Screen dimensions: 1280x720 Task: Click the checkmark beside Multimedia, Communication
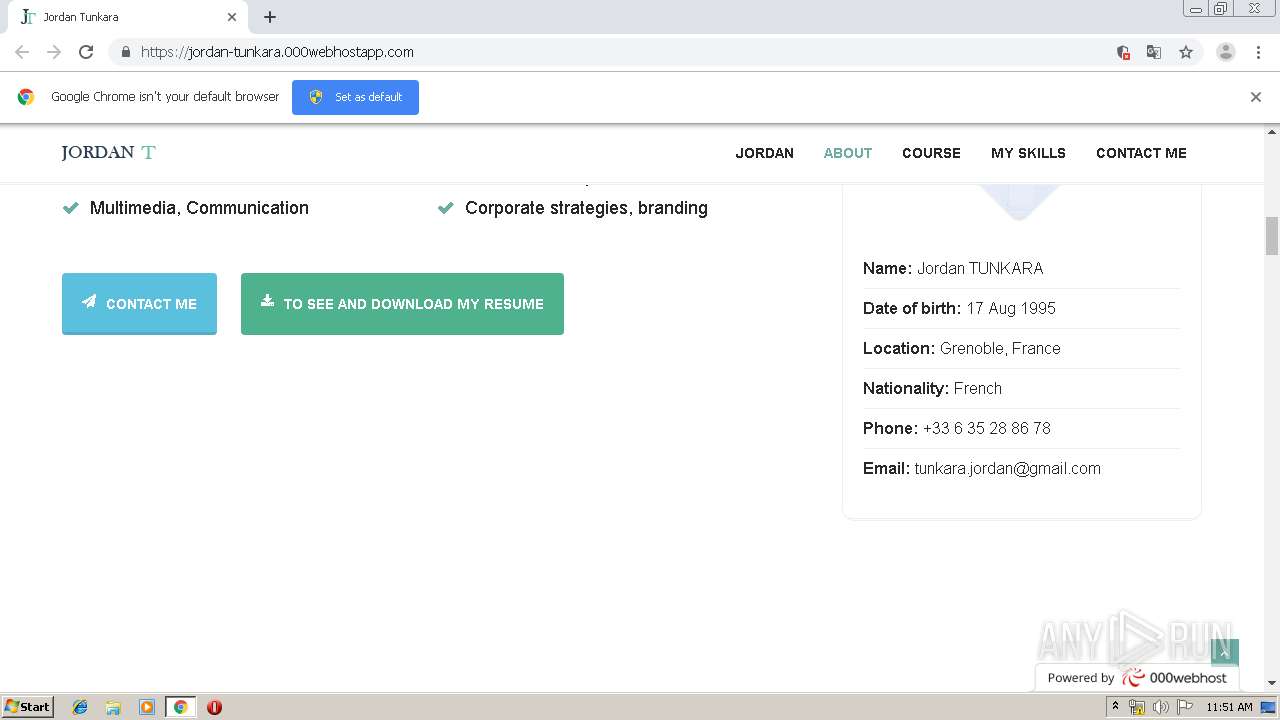71,208
